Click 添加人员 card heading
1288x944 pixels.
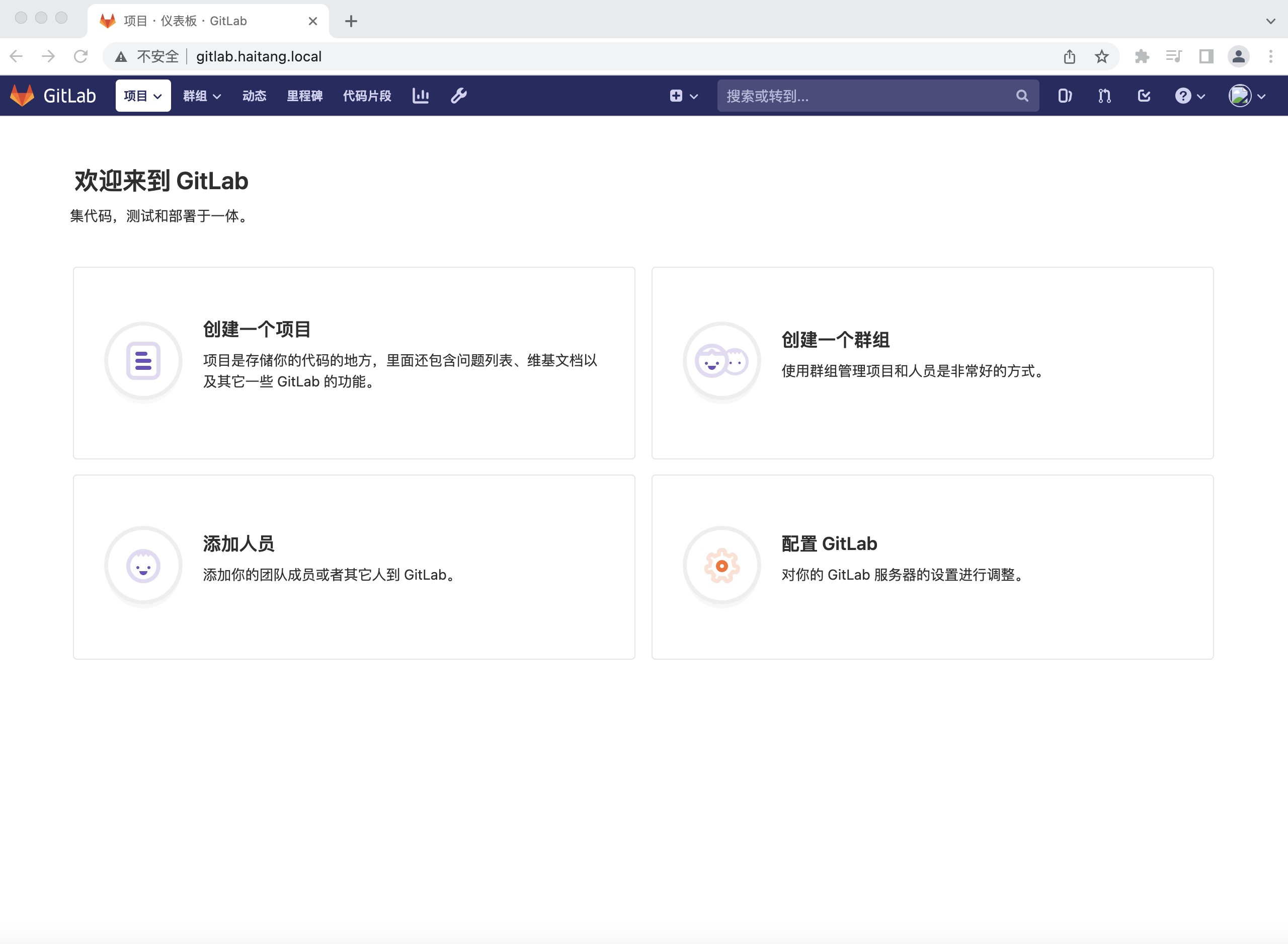pyautogui.click(x=239, y=543)
